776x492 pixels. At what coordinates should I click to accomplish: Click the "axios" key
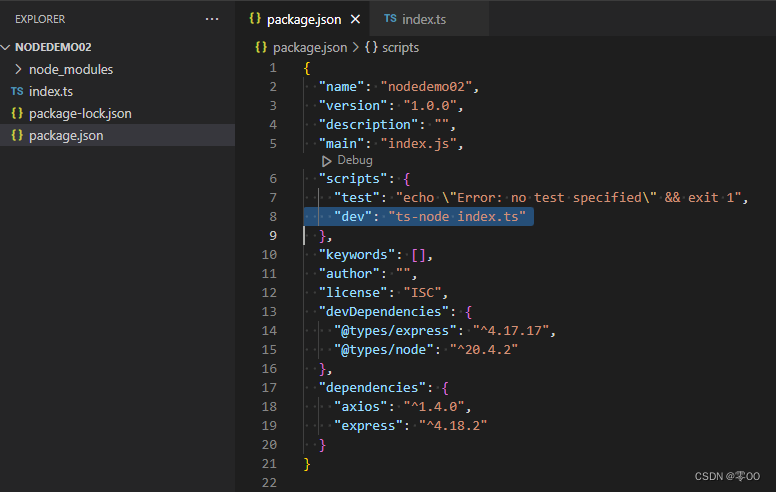click(x=361, y=406)
